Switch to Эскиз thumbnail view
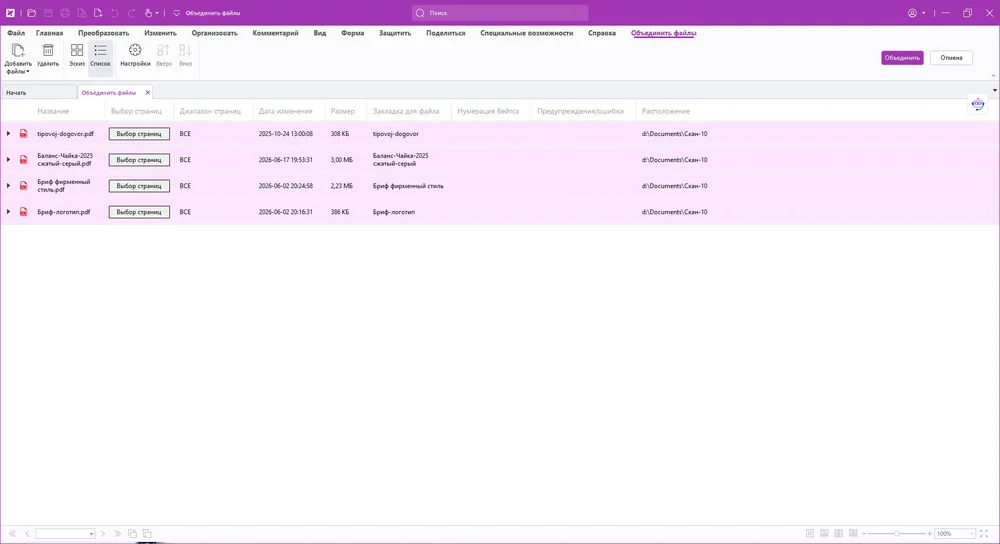 click(x=77, y=55)
